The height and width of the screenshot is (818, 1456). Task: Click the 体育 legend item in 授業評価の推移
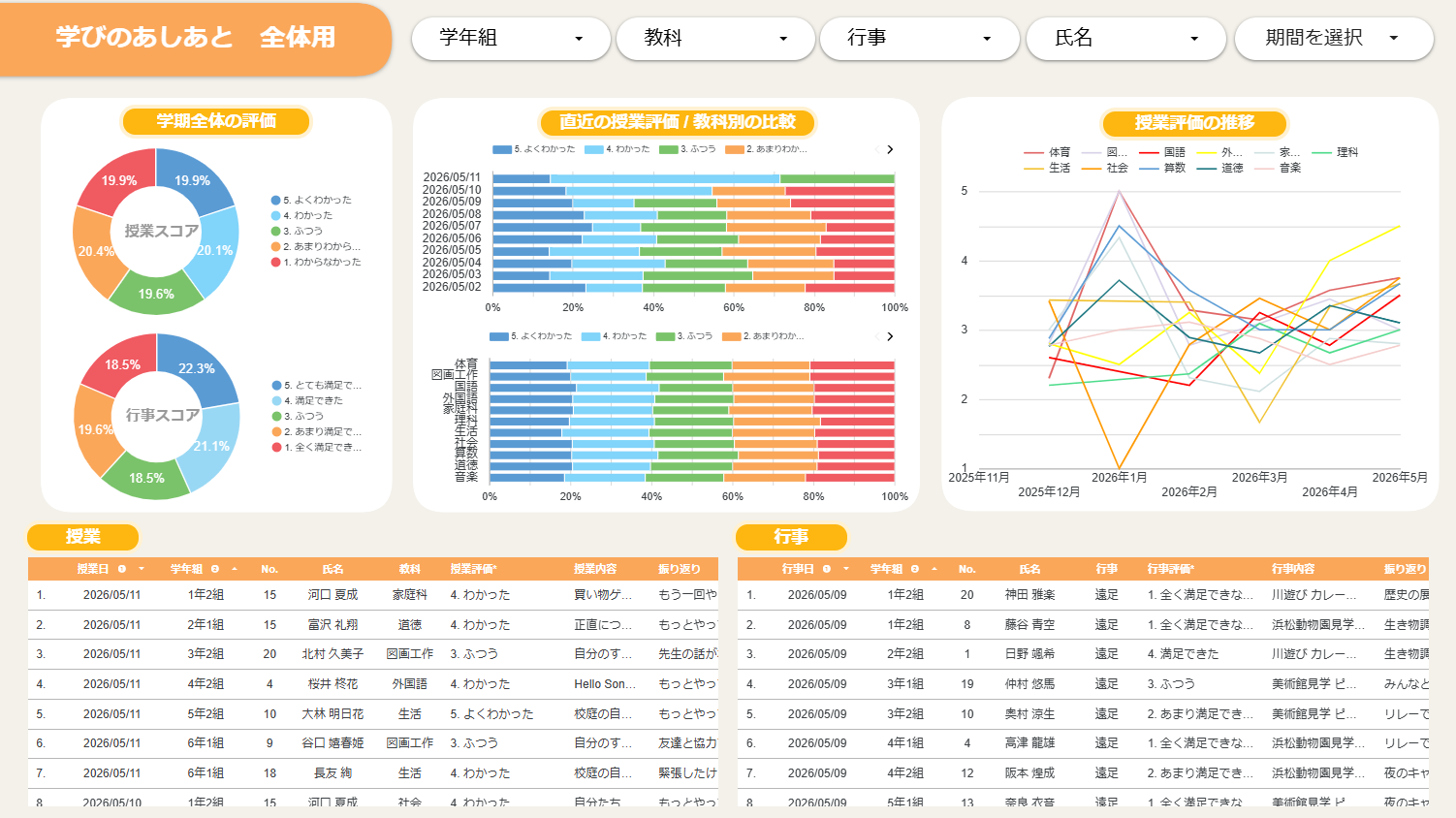pos(1047,152)
